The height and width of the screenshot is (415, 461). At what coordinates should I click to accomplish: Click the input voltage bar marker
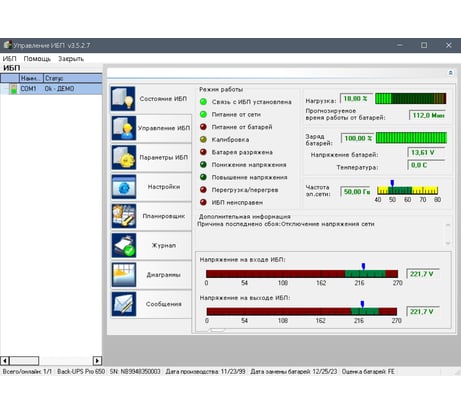click(363, 266)
